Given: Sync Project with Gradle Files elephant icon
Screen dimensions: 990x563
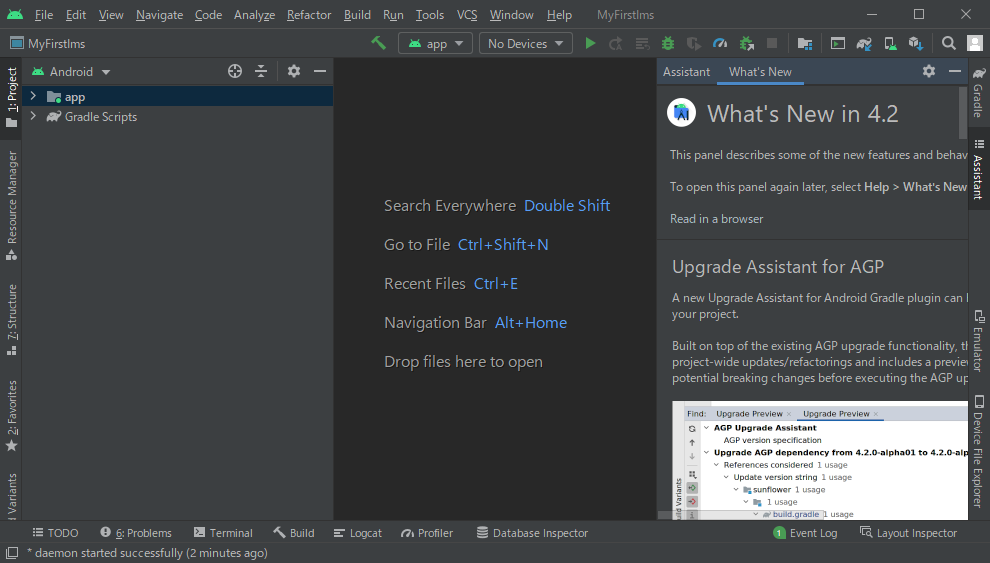Looking at the screenshot, I should click(x=864, y=43).
